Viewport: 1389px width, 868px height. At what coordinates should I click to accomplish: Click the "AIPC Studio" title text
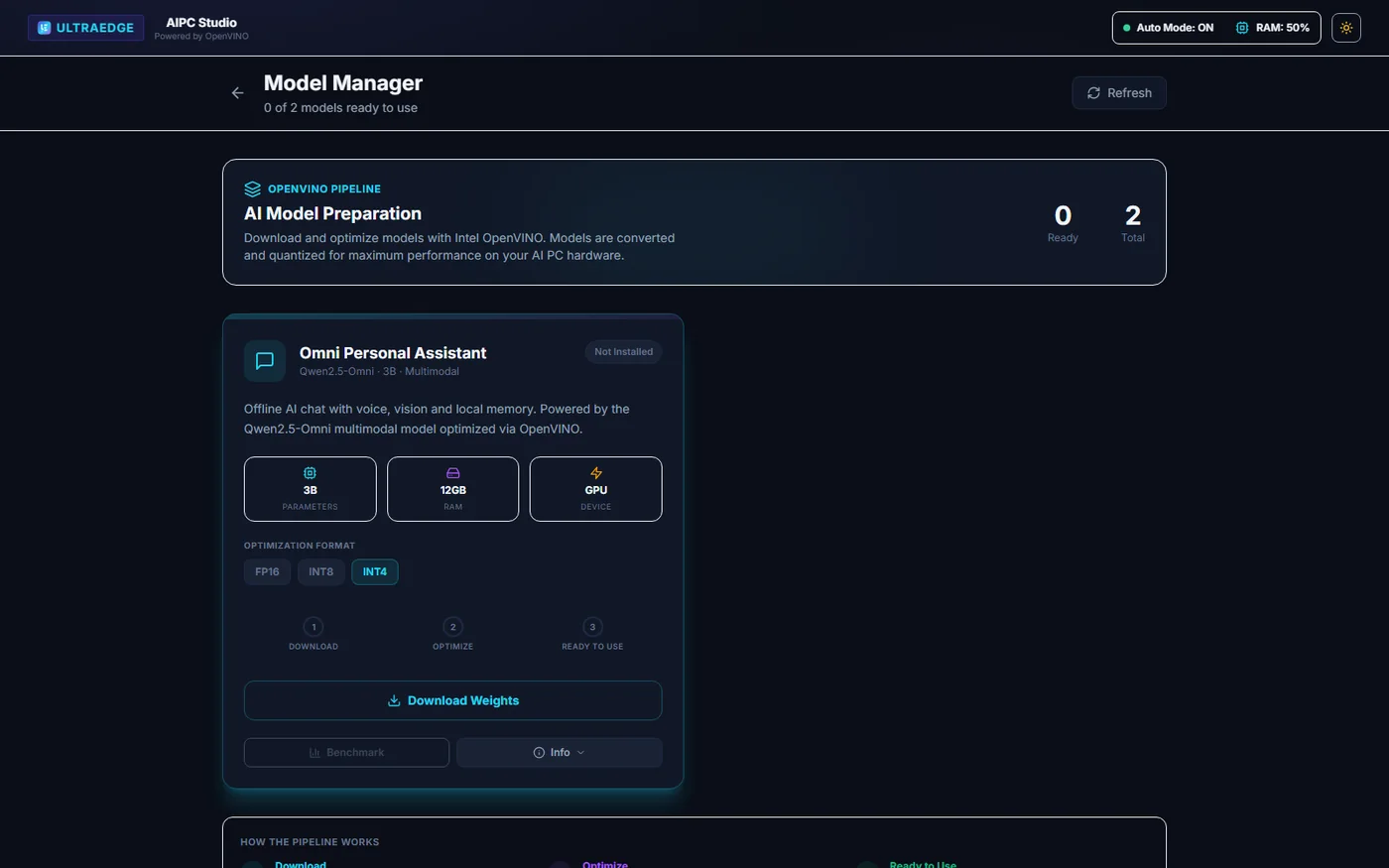(201, 22)
